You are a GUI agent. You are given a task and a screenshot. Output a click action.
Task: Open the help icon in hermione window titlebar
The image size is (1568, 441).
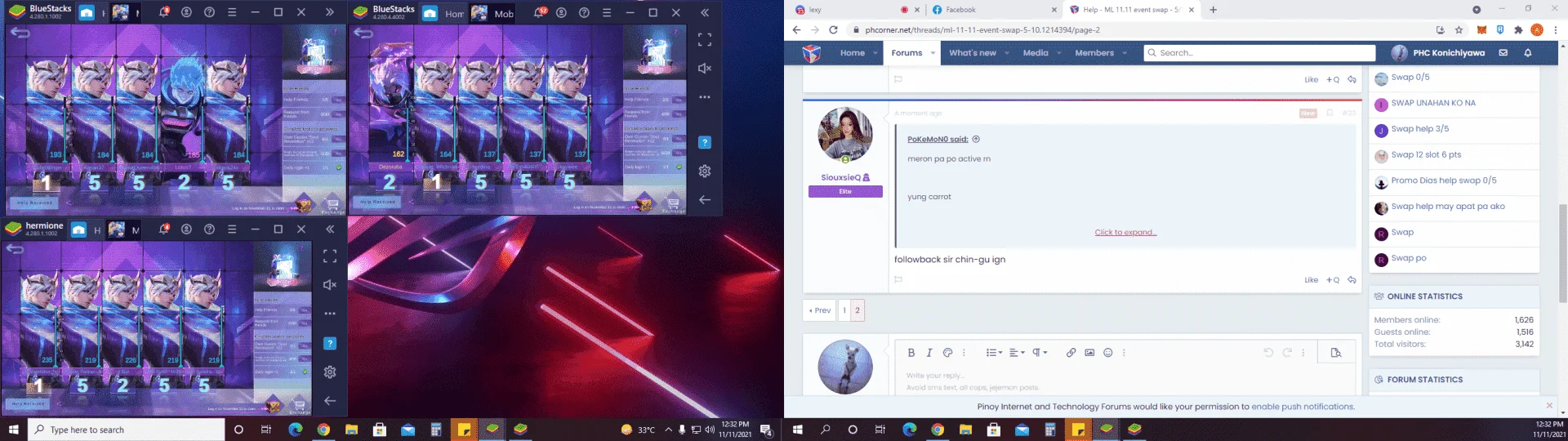pos(209,229)
